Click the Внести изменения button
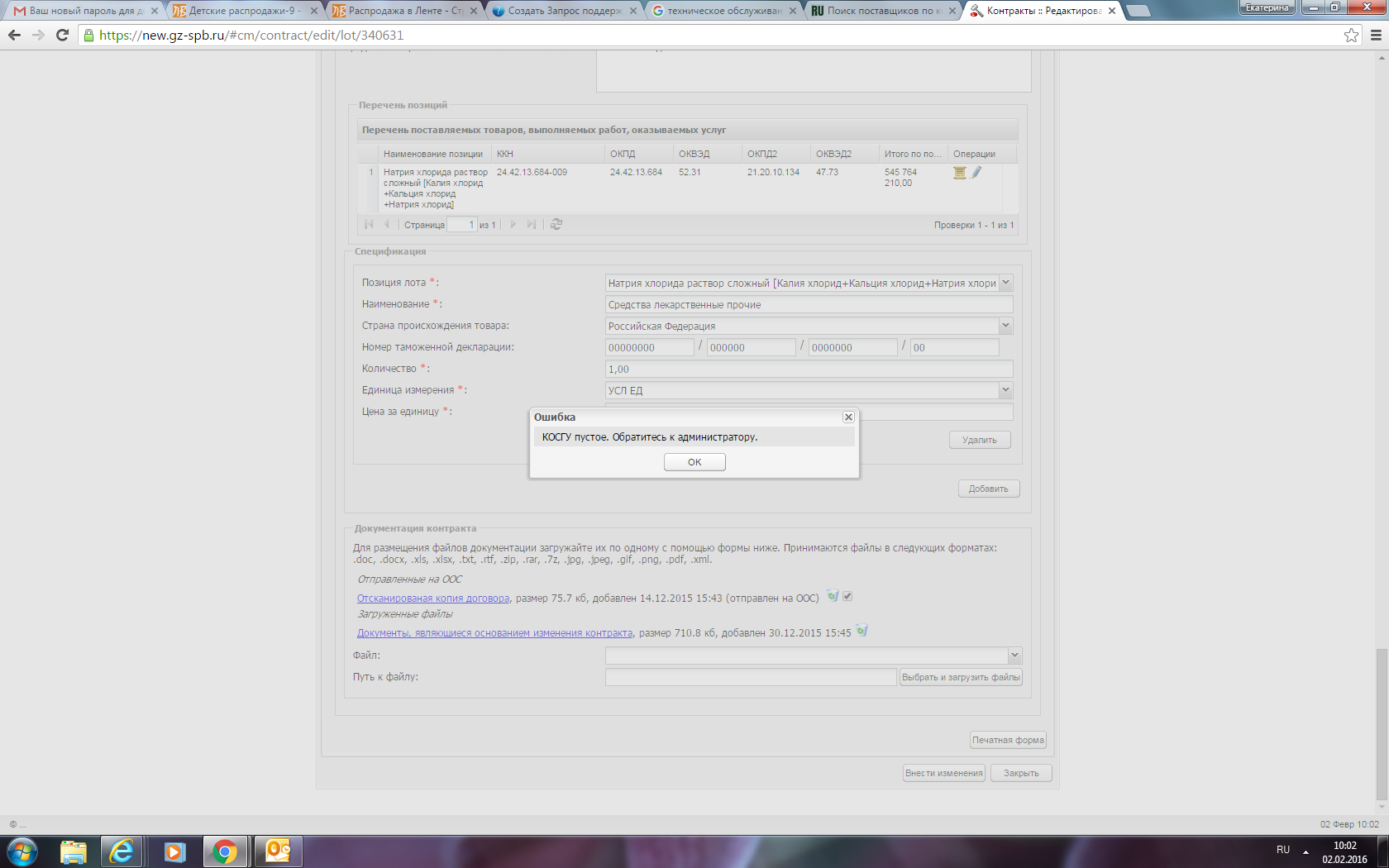The width and height of the screenshot is (1389, 868). tap(944, 773)
